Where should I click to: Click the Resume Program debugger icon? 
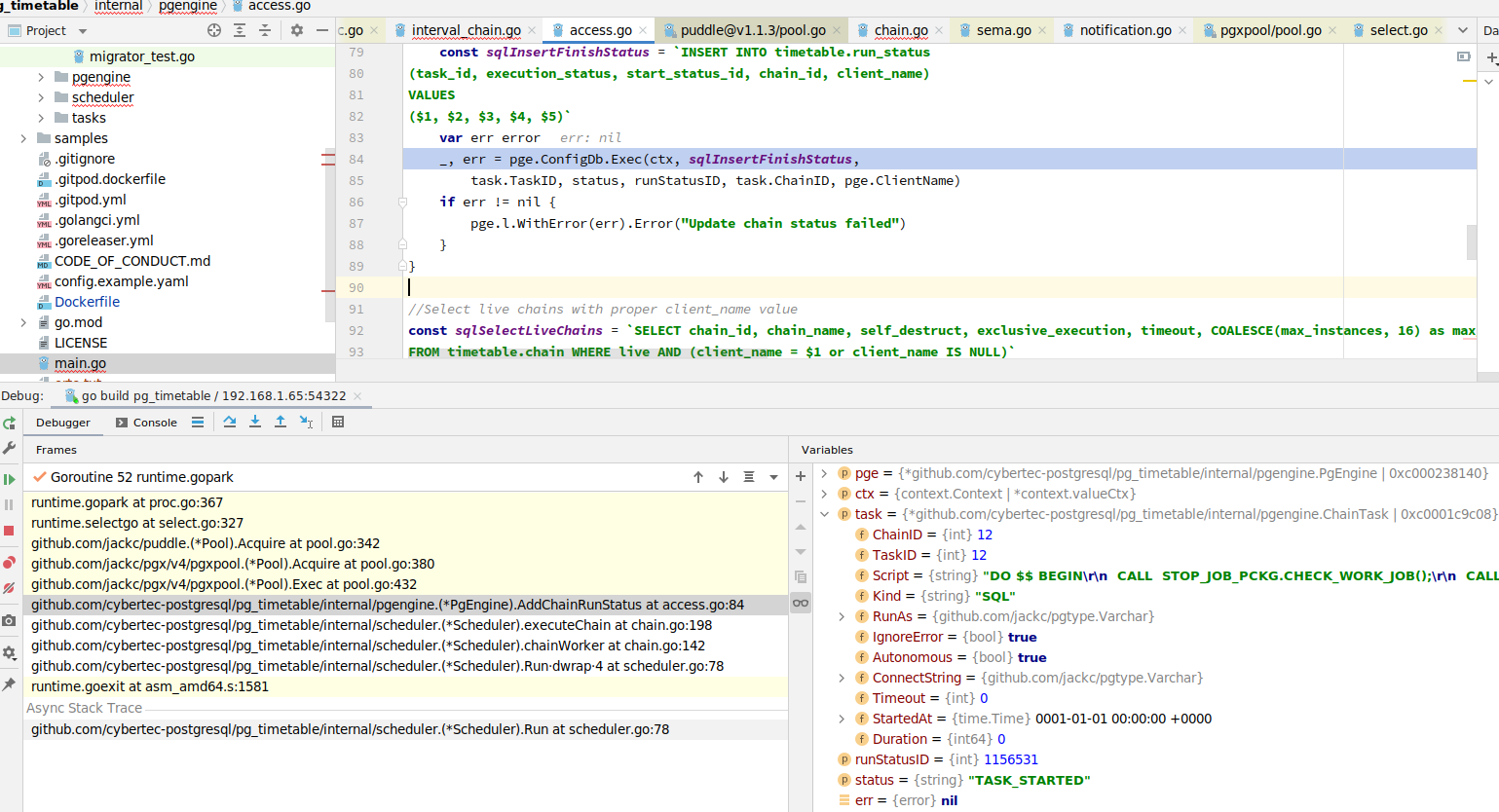pyautogui.click(x=10, y=477)
